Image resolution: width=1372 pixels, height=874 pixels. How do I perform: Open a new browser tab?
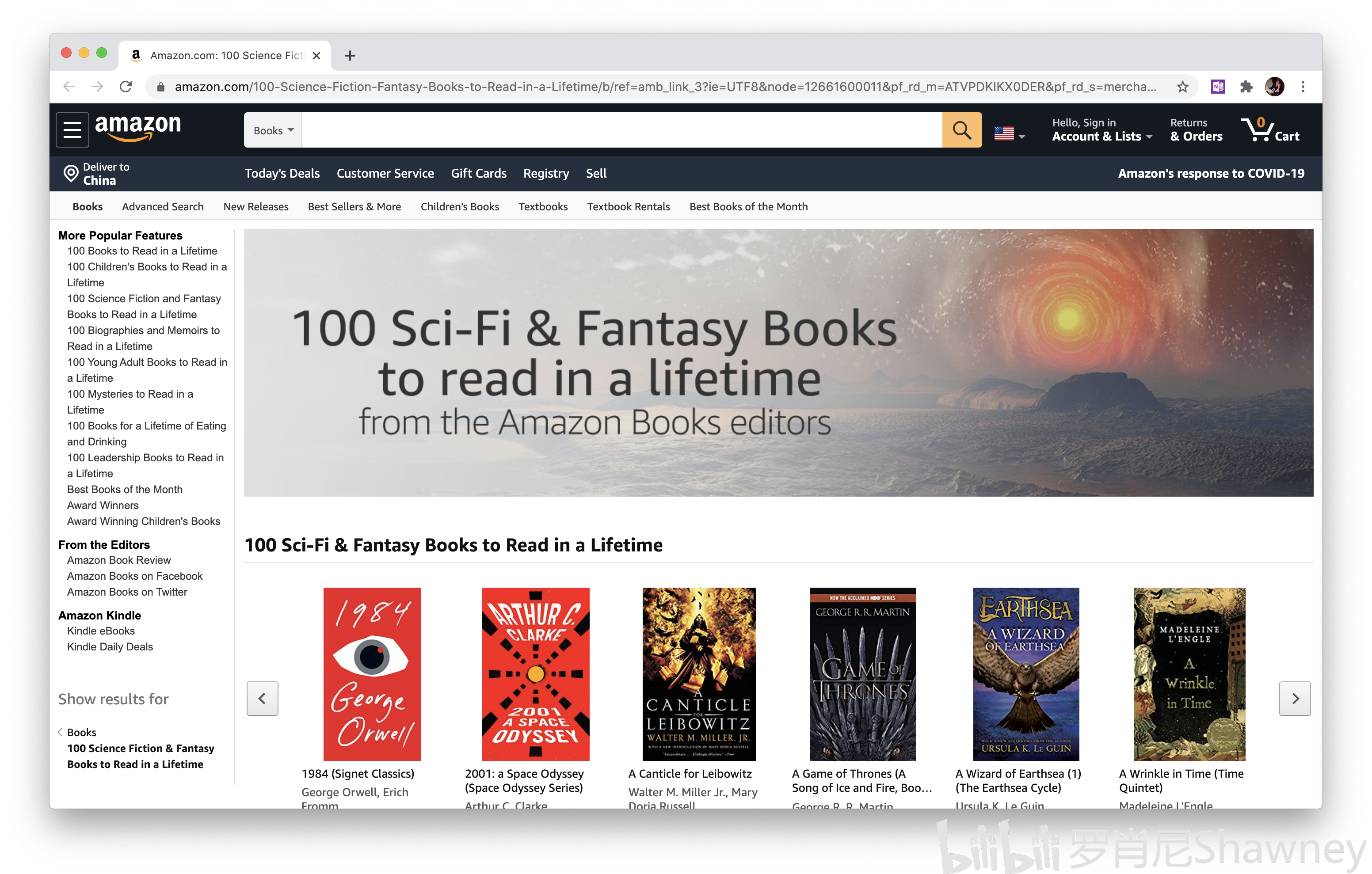point(350,55)
